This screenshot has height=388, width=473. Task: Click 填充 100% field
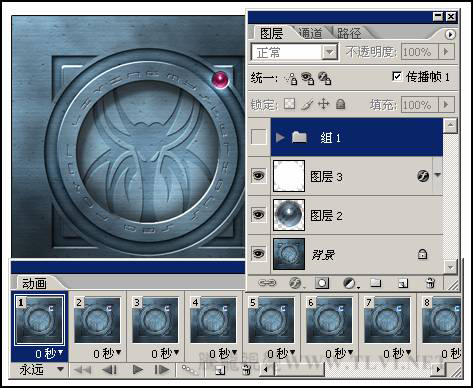point(419,105)
